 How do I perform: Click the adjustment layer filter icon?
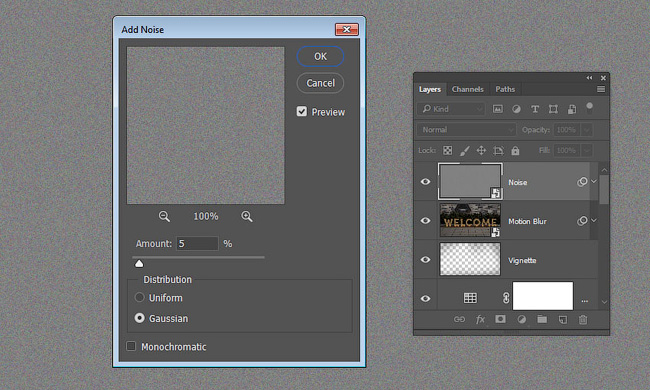(516, 109)
